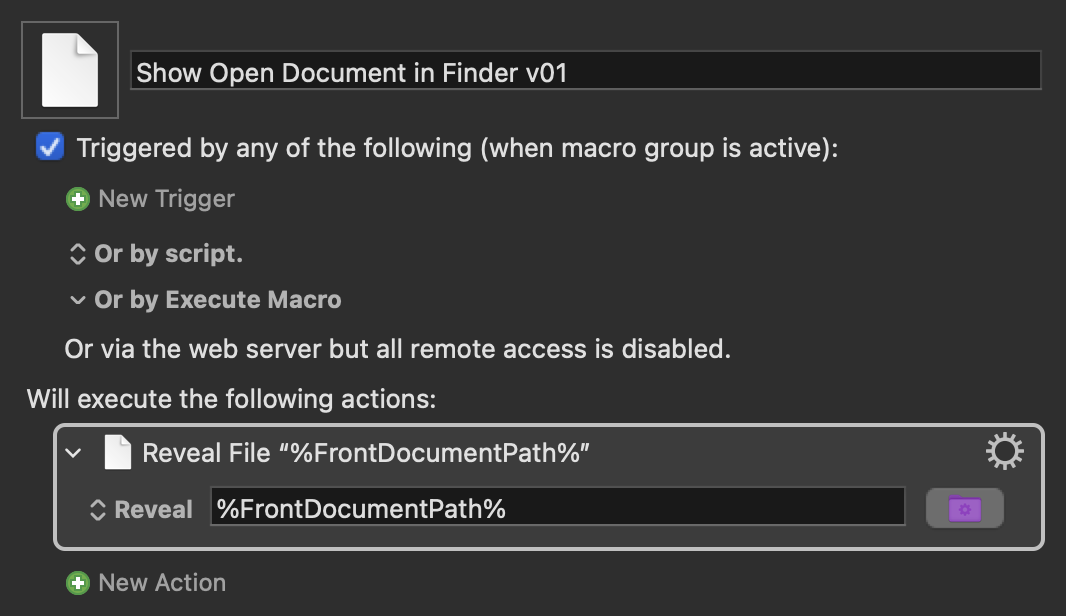Click the bold Reveal label in the action
The image size is (1066, 616).
(154, 509)
